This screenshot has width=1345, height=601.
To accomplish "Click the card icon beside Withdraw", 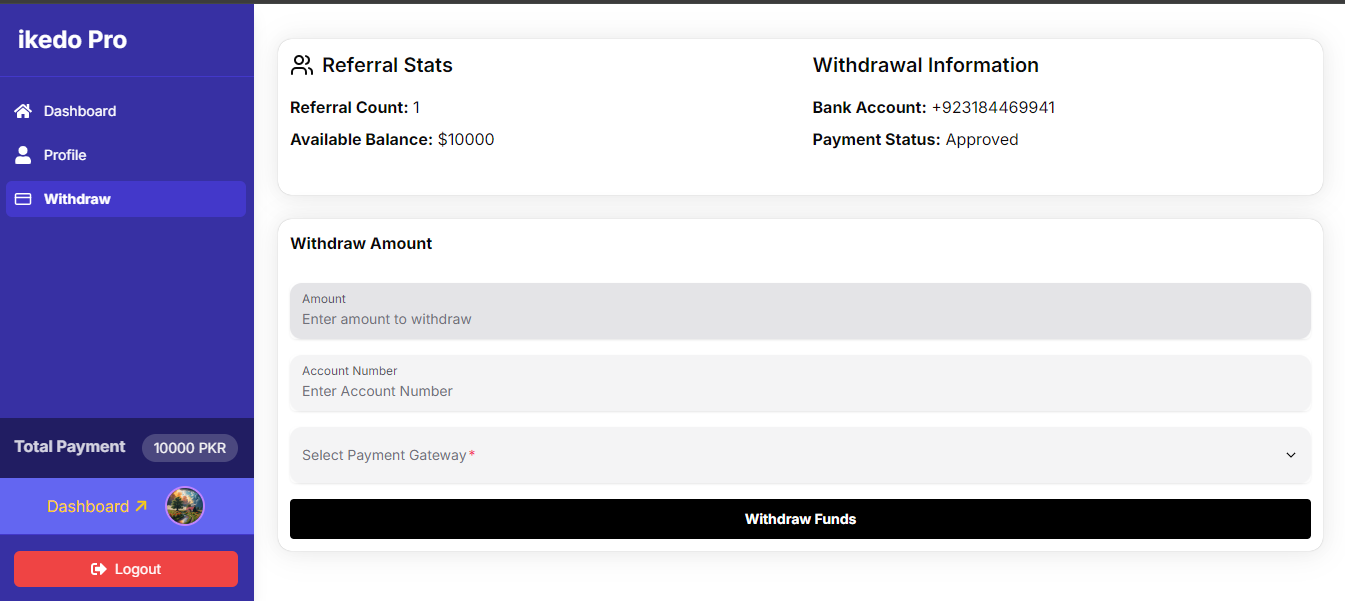I will (x=23, y=199).
